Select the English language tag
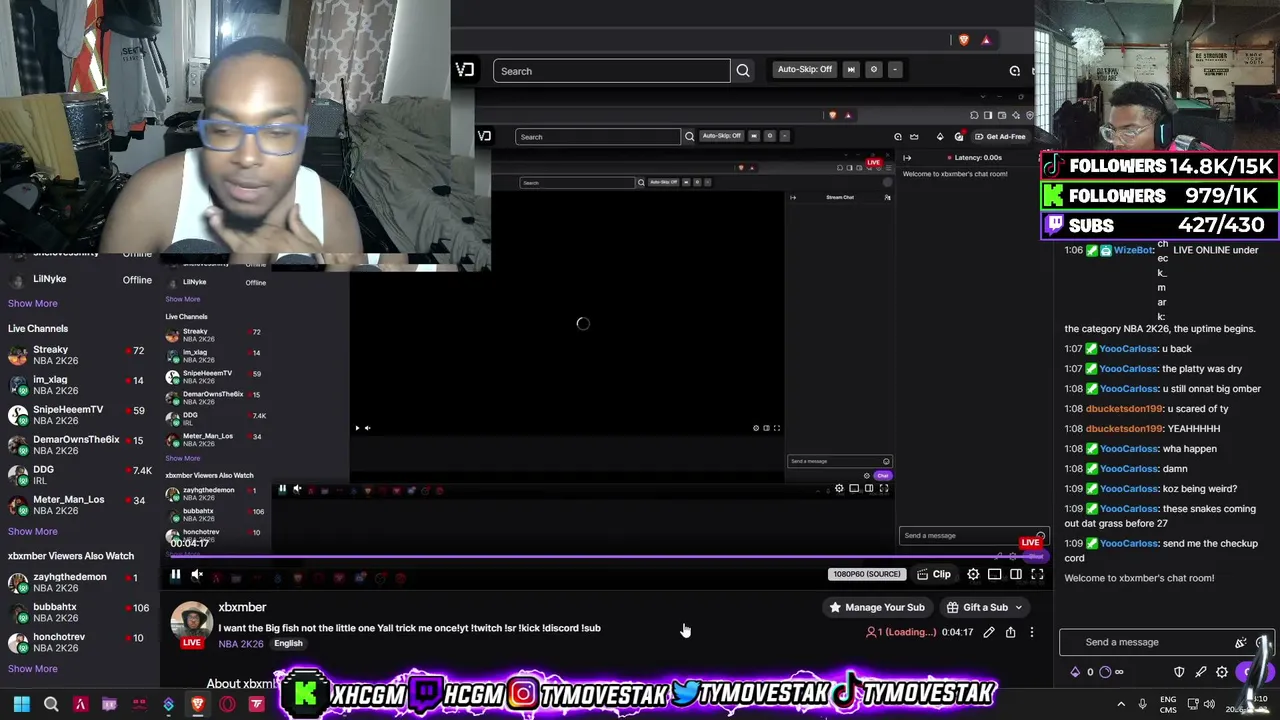This screenshot has height=720, width=1280. 288,643
